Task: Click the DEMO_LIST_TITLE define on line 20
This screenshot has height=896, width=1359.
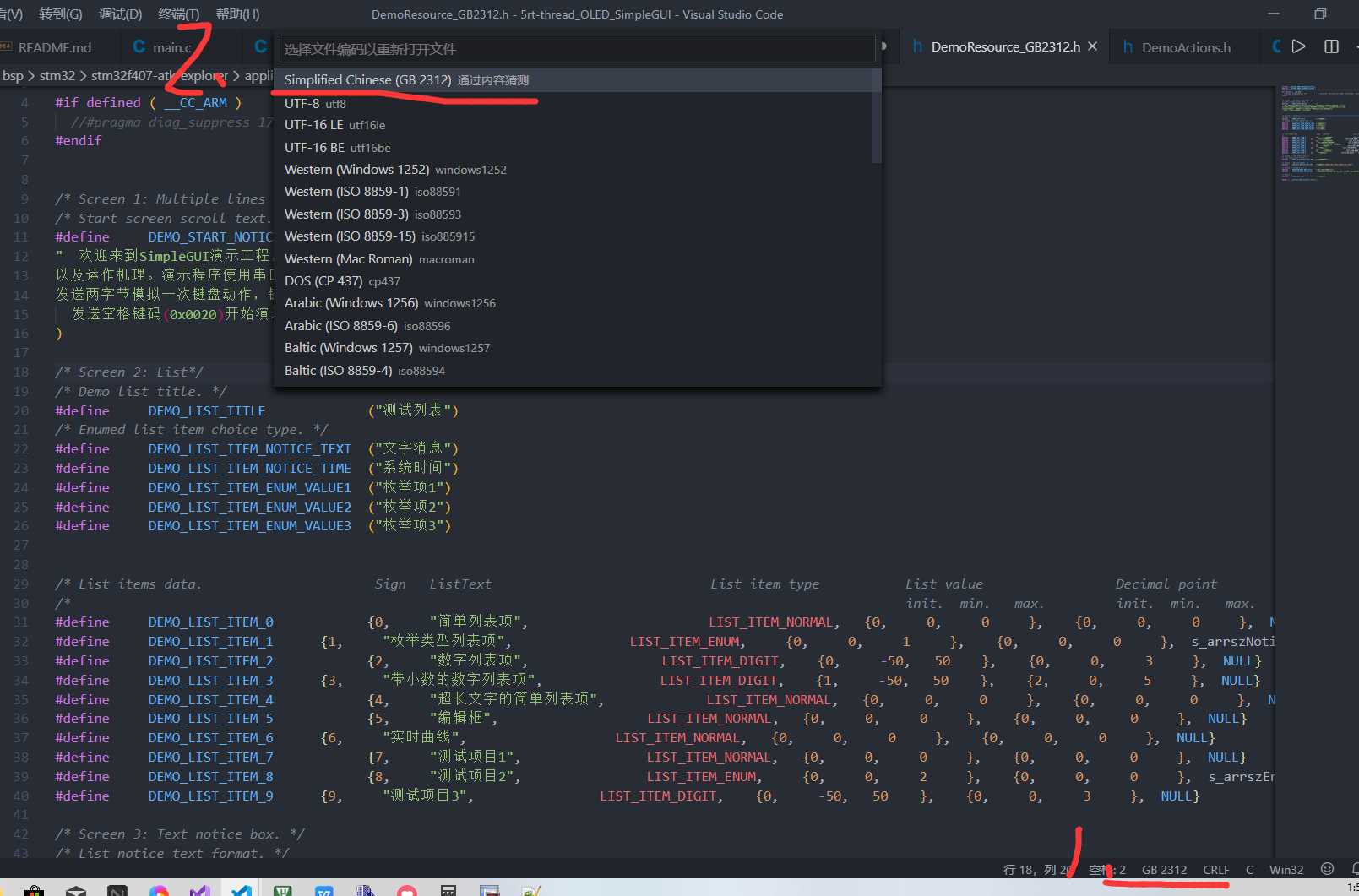Action: coord(207,411)
